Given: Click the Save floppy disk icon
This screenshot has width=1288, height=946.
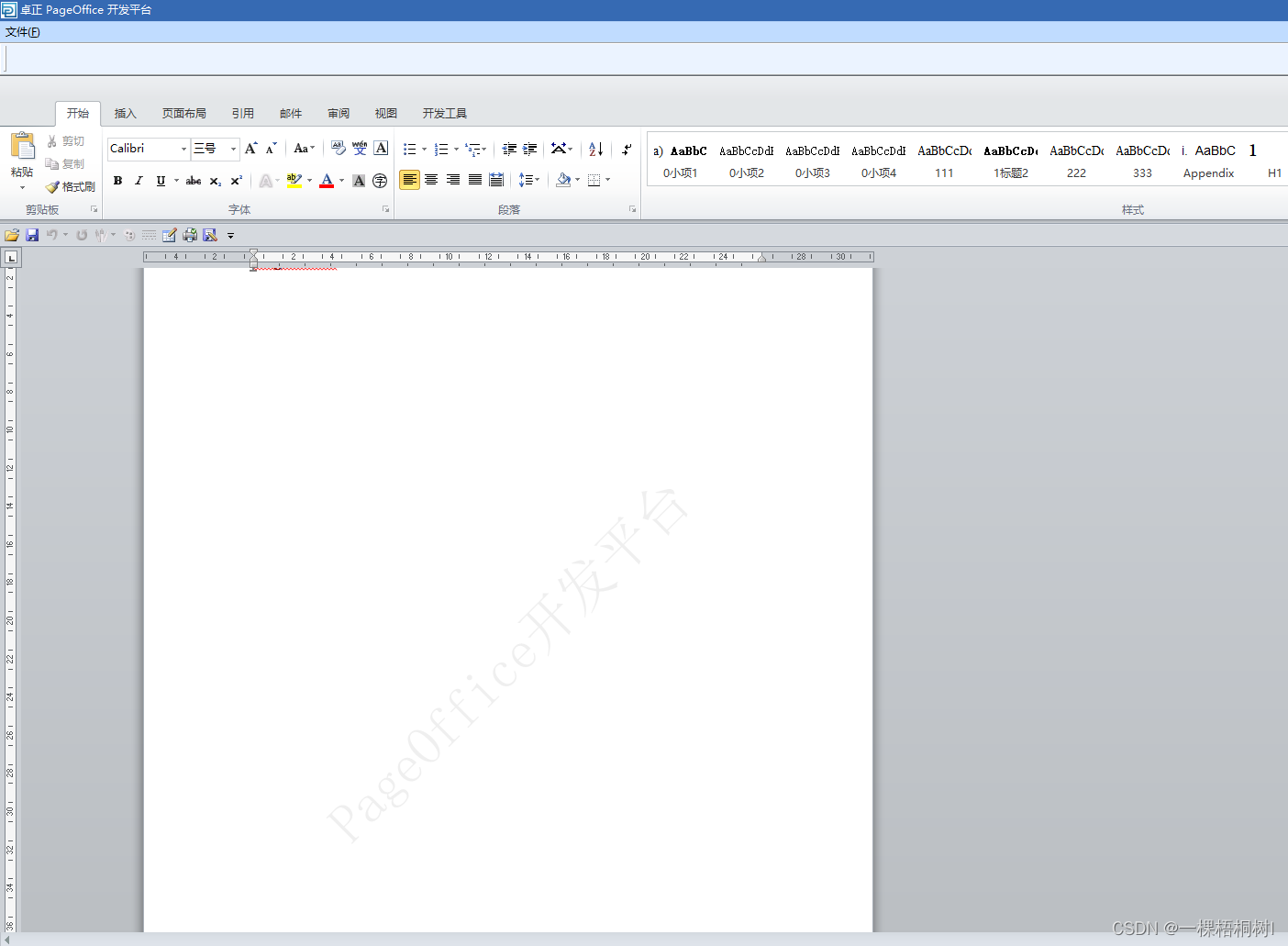Looking at the screenshot, I should [32, 236].
